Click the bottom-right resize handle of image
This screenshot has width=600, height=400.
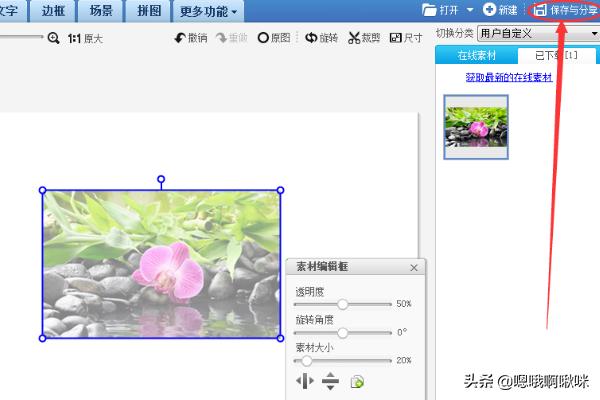tap(280, 338)
